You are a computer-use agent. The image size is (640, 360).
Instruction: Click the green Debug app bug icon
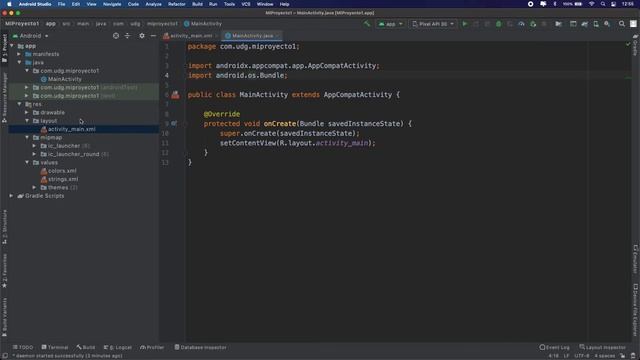(498, 24)
